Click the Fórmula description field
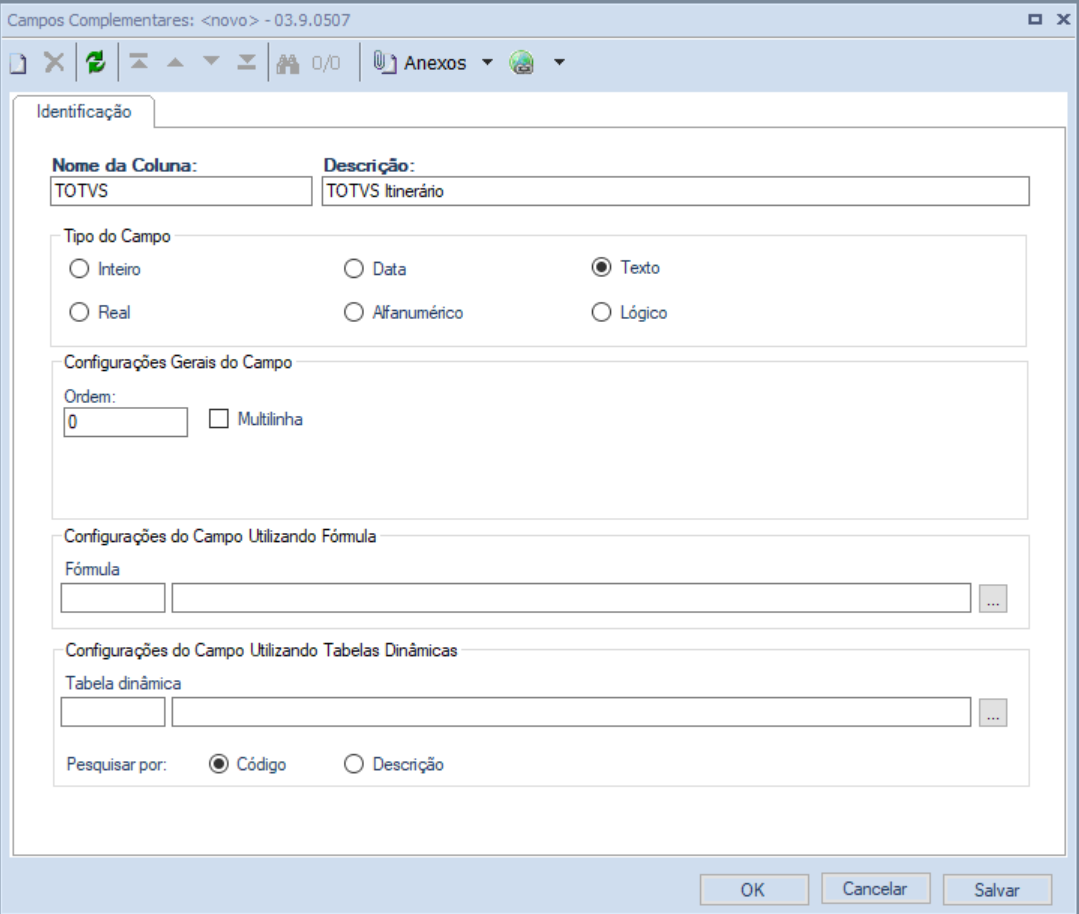The width and height of the screenshot is (1079, 914). (x=571, y=597)
